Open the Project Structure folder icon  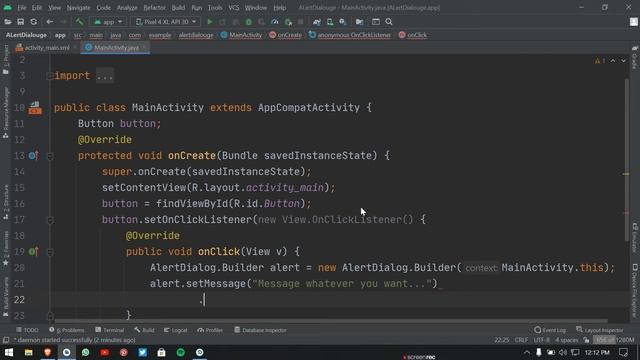click(360, 22)
